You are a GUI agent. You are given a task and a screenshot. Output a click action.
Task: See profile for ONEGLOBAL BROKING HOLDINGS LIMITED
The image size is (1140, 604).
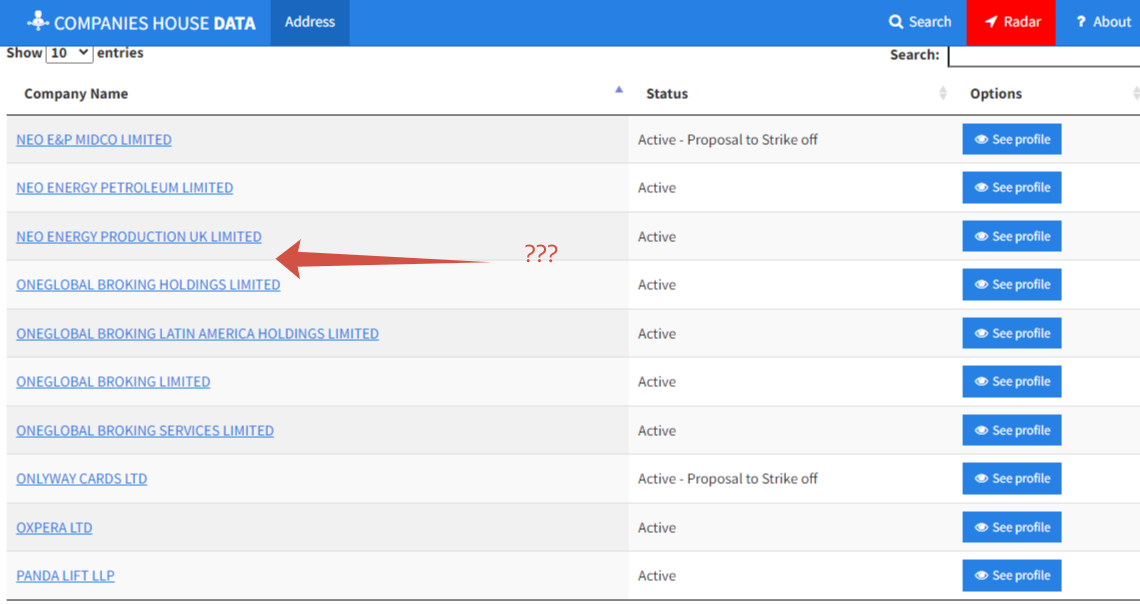click(x=1011, y=284)
